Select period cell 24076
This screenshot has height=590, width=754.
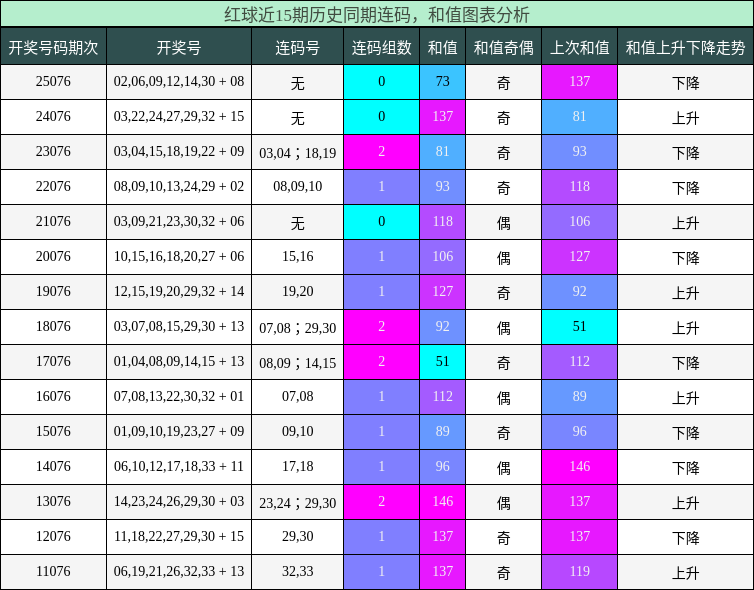pos(53,117)
